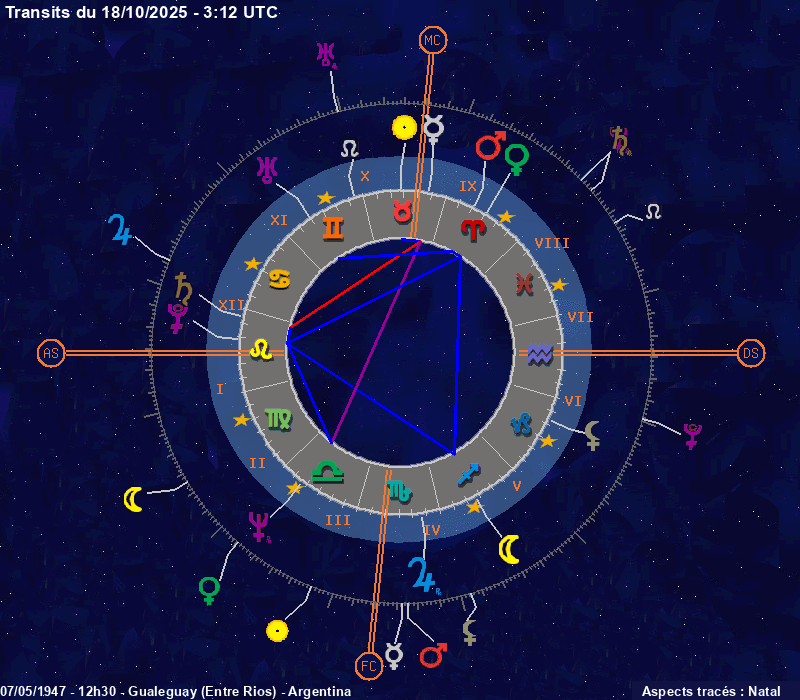Click the MC midheaven marker circle

tap(432, 40)
